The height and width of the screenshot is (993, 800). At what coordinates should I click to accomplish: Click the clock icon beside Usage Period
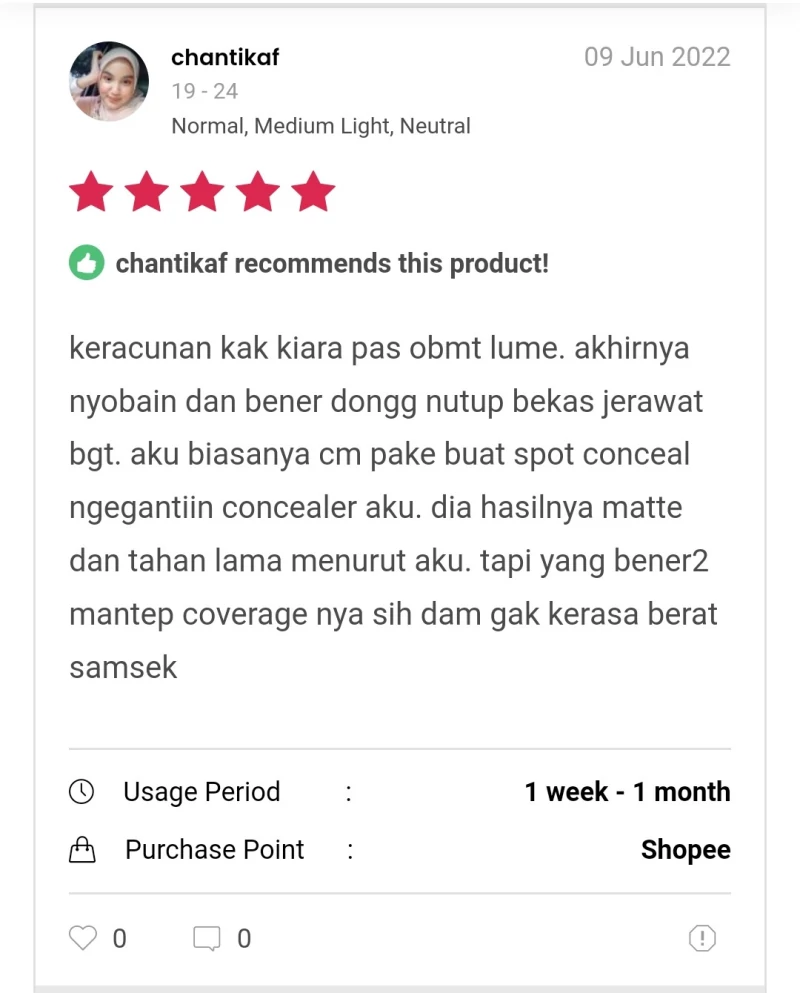point(82,792)
